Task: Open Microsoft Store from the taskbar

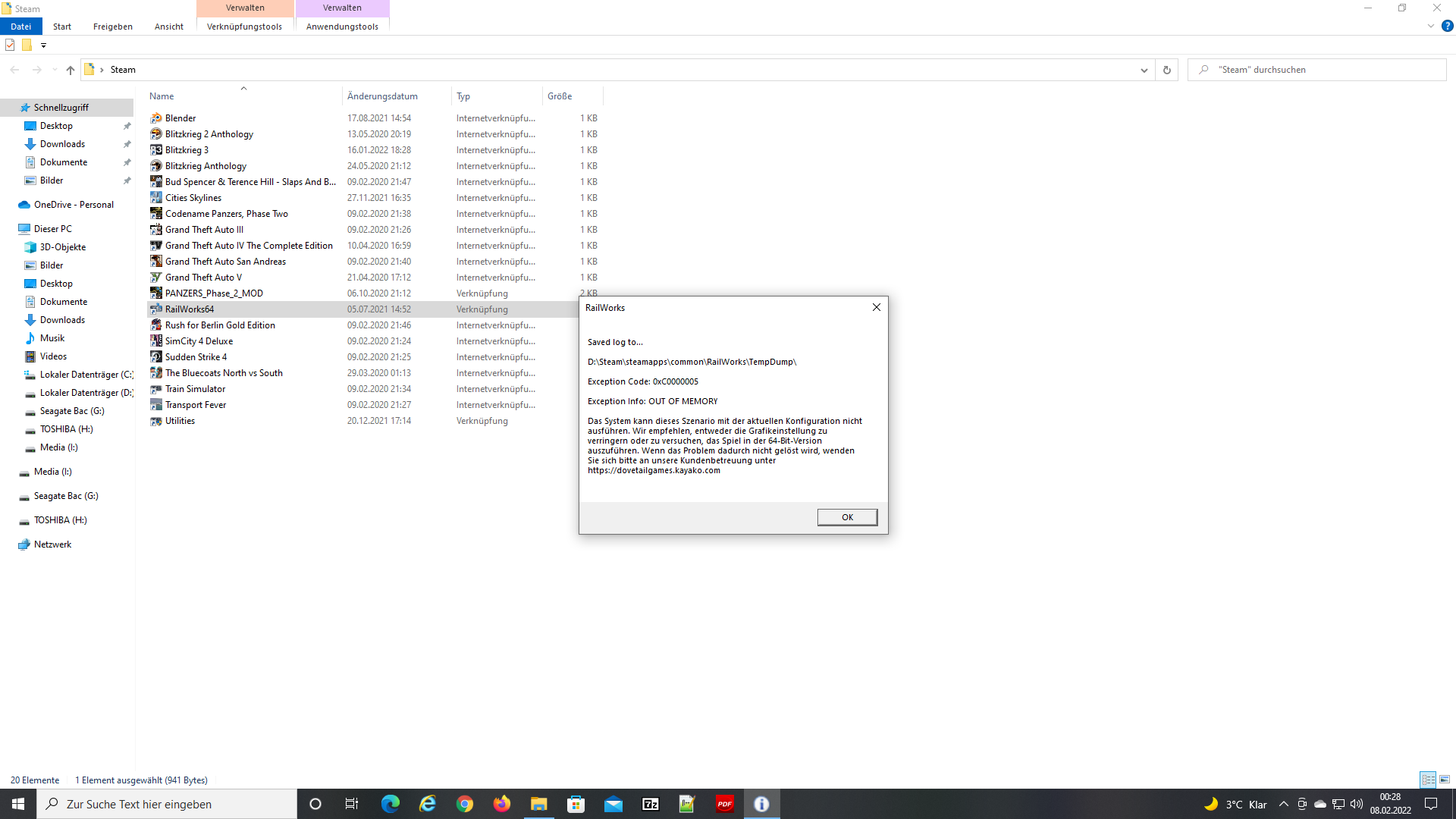Action: coord(576,804)
